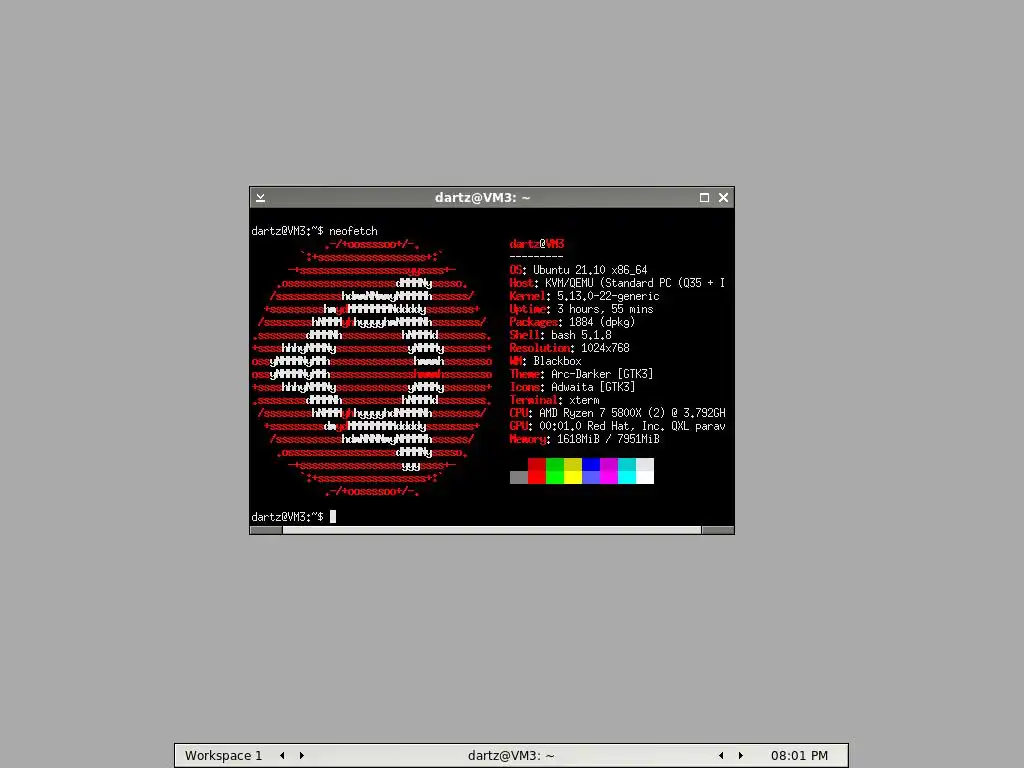Close the dartz@VM3 terminal window

click(724, 198)
